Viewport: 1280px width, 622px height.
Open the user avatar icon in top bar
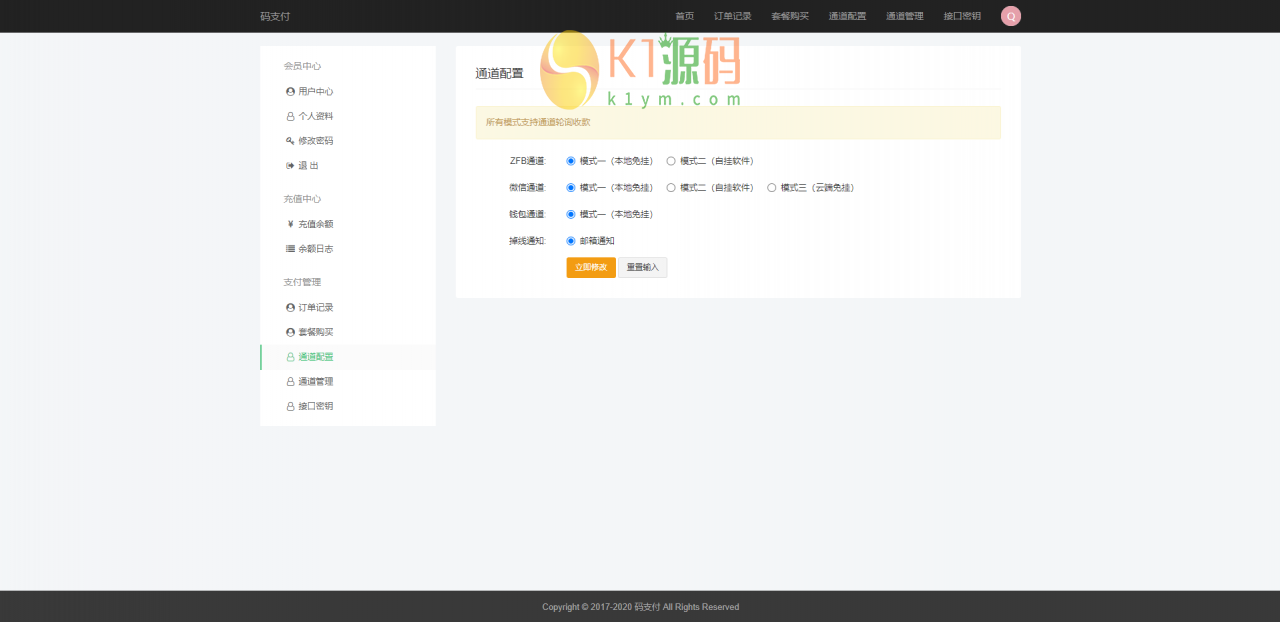[x=1010, y=16]
